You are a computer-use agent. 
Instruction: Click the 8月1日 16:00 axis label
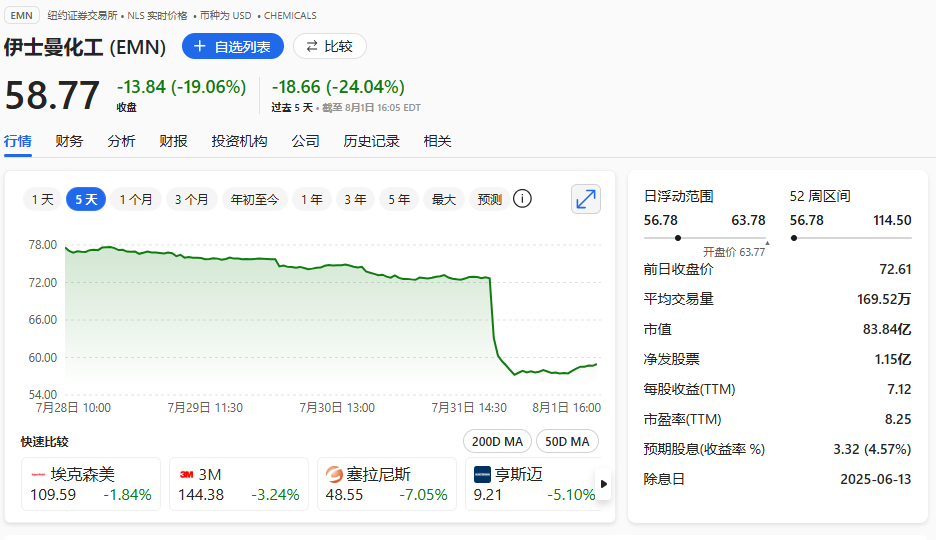pos(566,408)
